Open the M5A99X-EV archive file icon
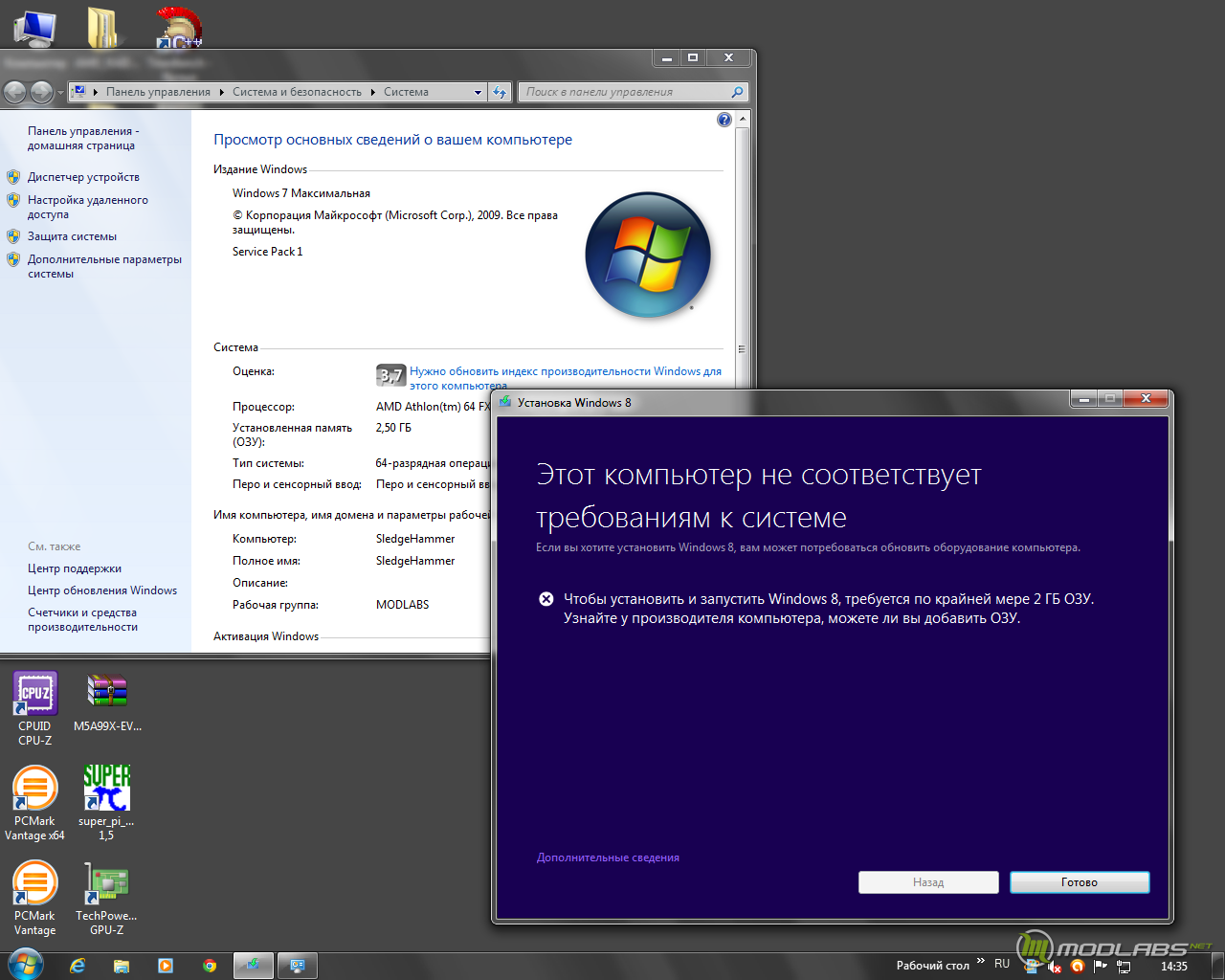The height and width of the screenshot is (980, 1225). click(107, 703)
